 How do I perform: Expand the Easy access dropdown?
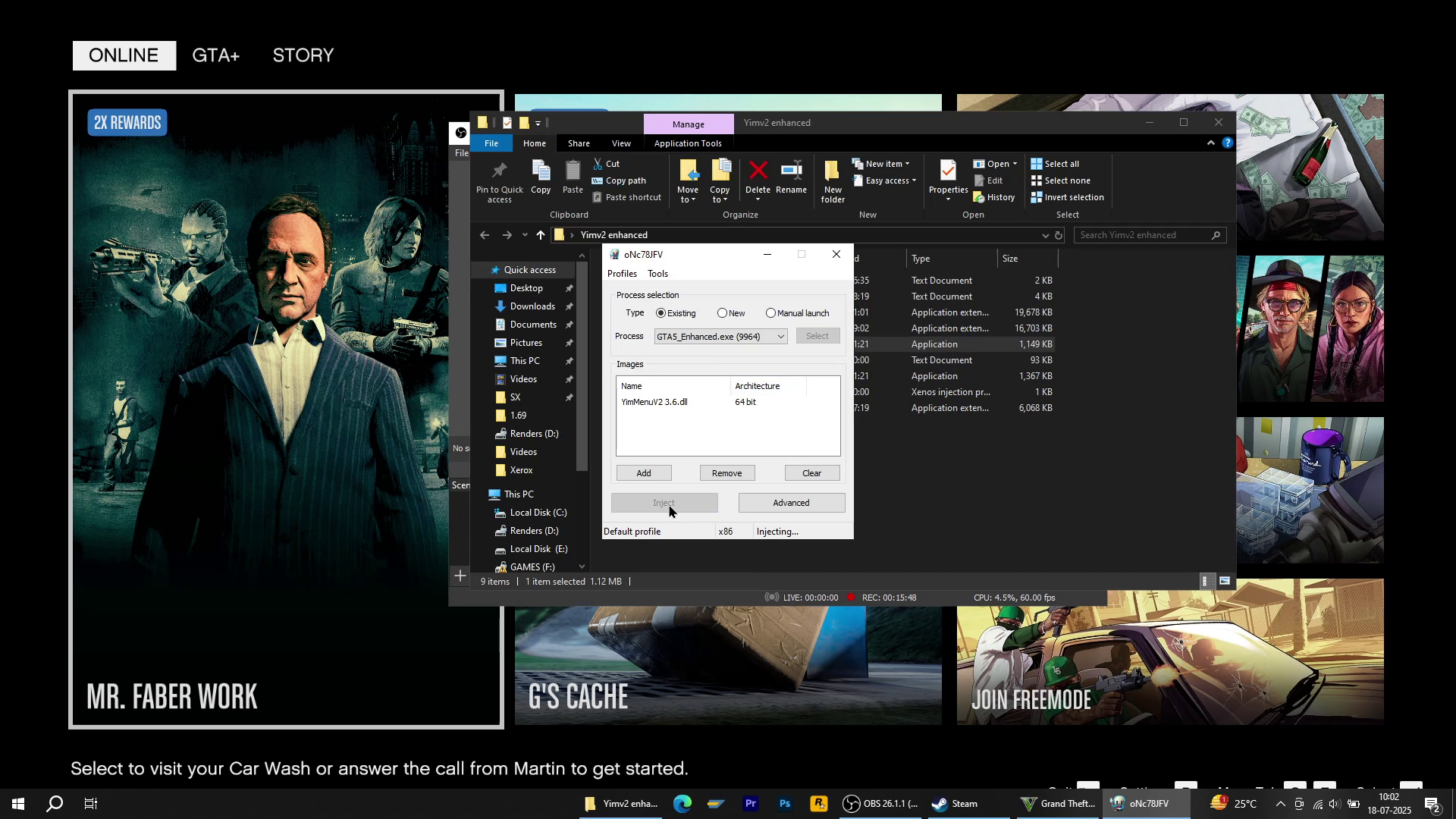[886, 180]
